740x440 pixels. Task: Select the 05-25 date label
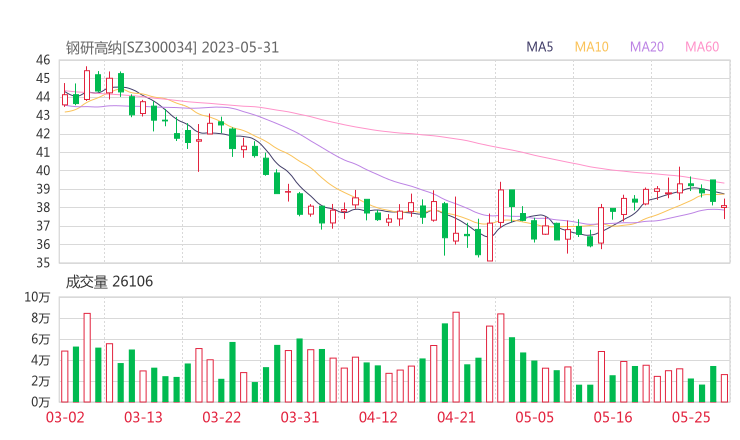click(x=691, y=417)
